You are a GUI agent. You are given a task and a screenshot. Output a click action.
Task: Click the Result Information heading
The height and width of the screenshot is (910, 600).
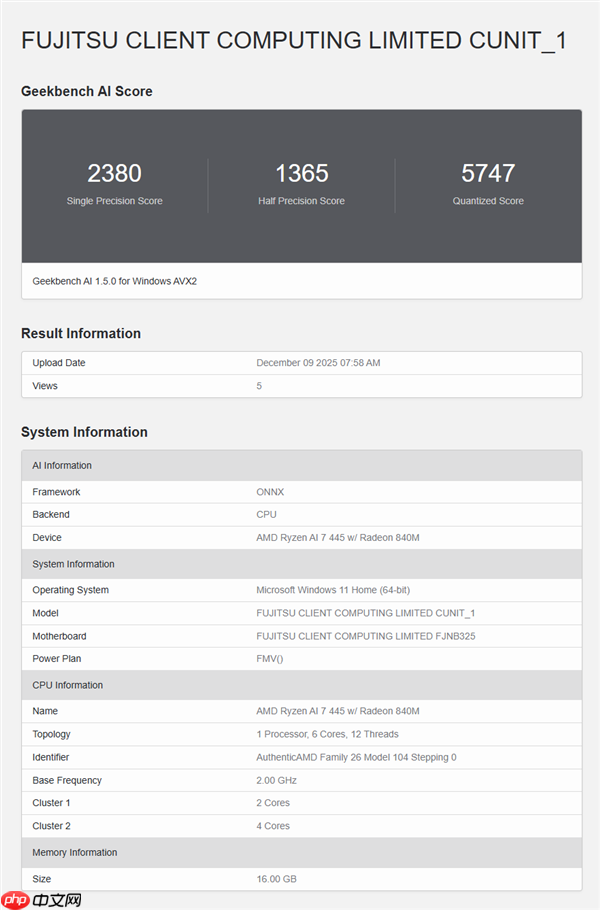81,334
